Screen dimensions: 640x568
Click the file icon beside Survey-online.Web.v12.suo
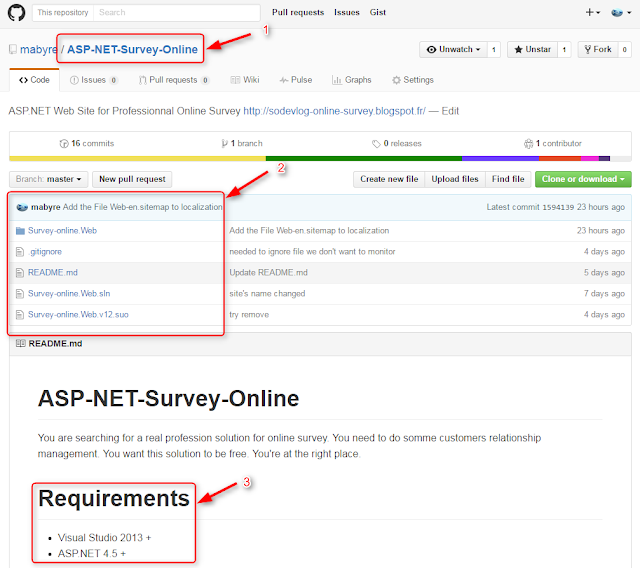20,315
